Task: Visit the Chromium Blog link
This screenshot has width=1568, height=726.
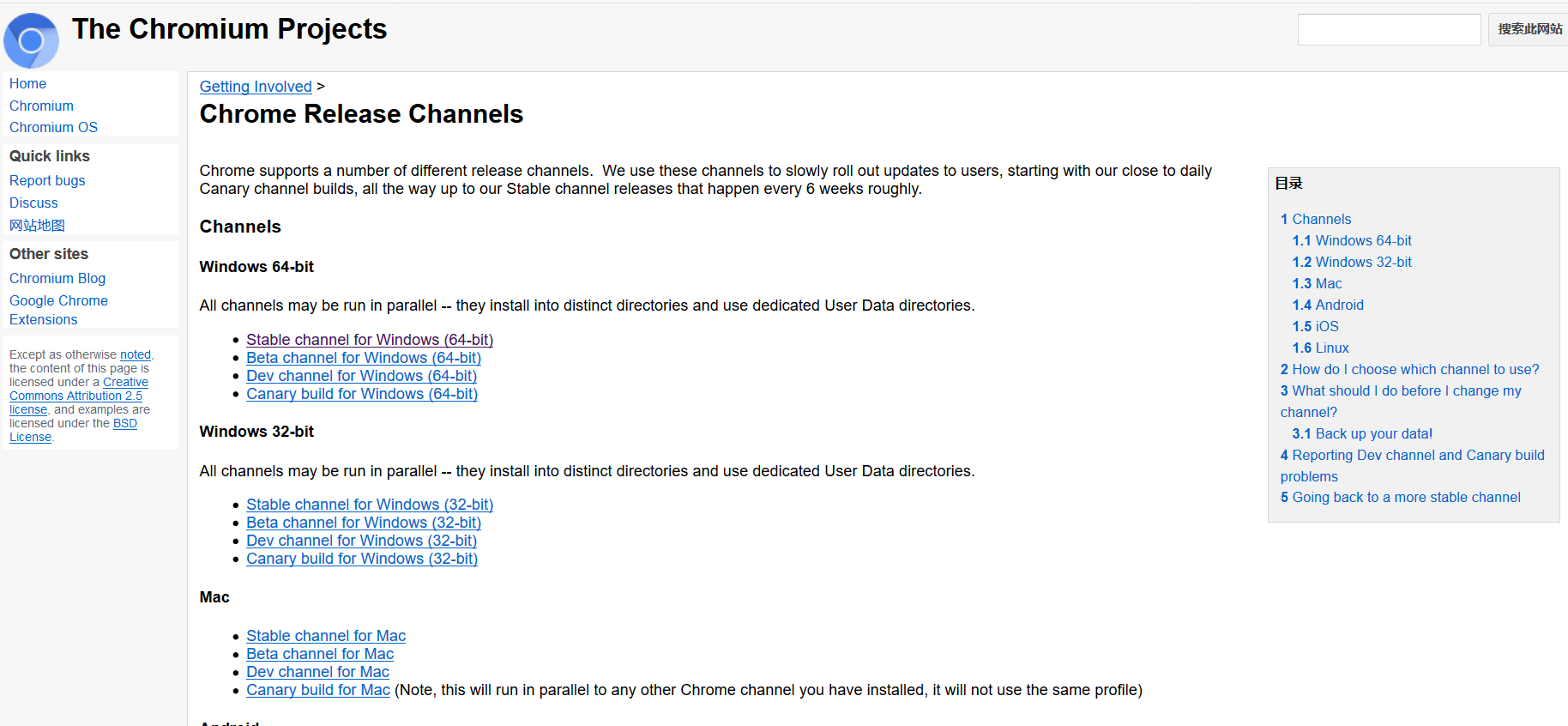Action: click(x=57, y=278)
